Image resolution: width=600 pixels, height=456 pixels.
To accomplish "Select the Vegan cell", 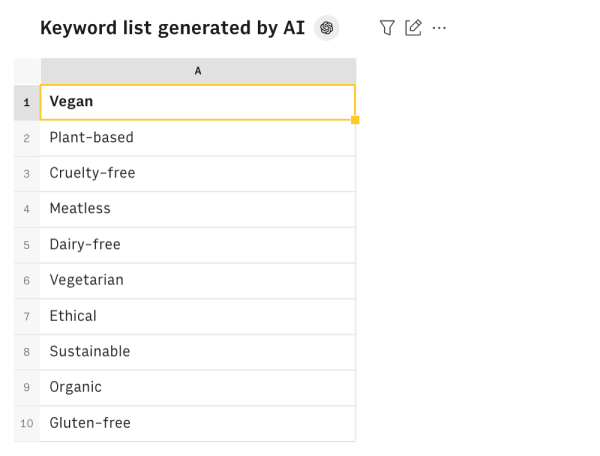I will click(x=197, y=102).
